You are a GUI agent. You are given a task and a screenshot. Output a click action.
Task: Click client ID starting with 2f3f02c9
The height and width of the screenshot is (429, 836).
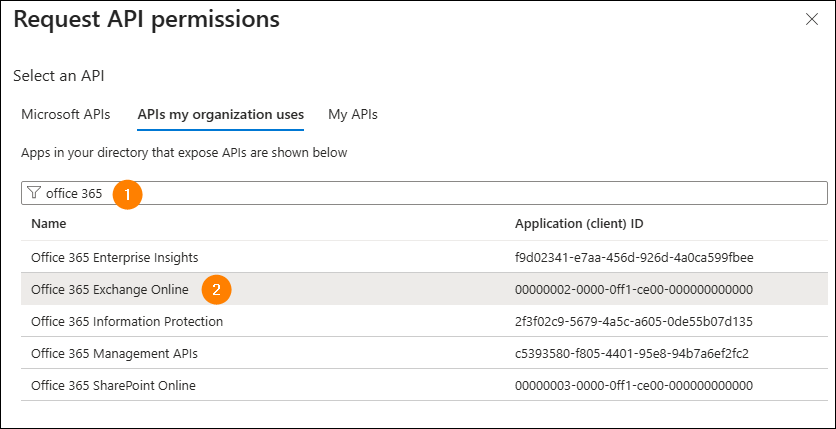click(x=633, y=321)
